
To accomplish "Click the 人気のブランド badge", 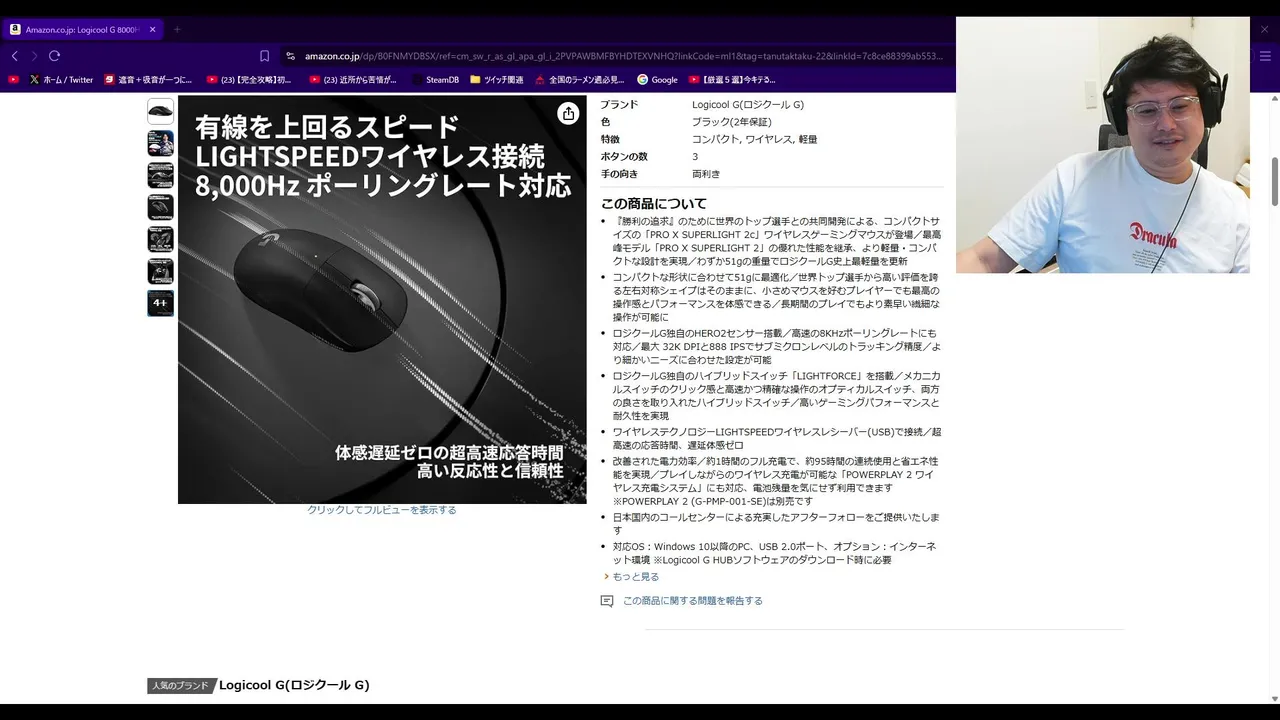I will [181, 686].
